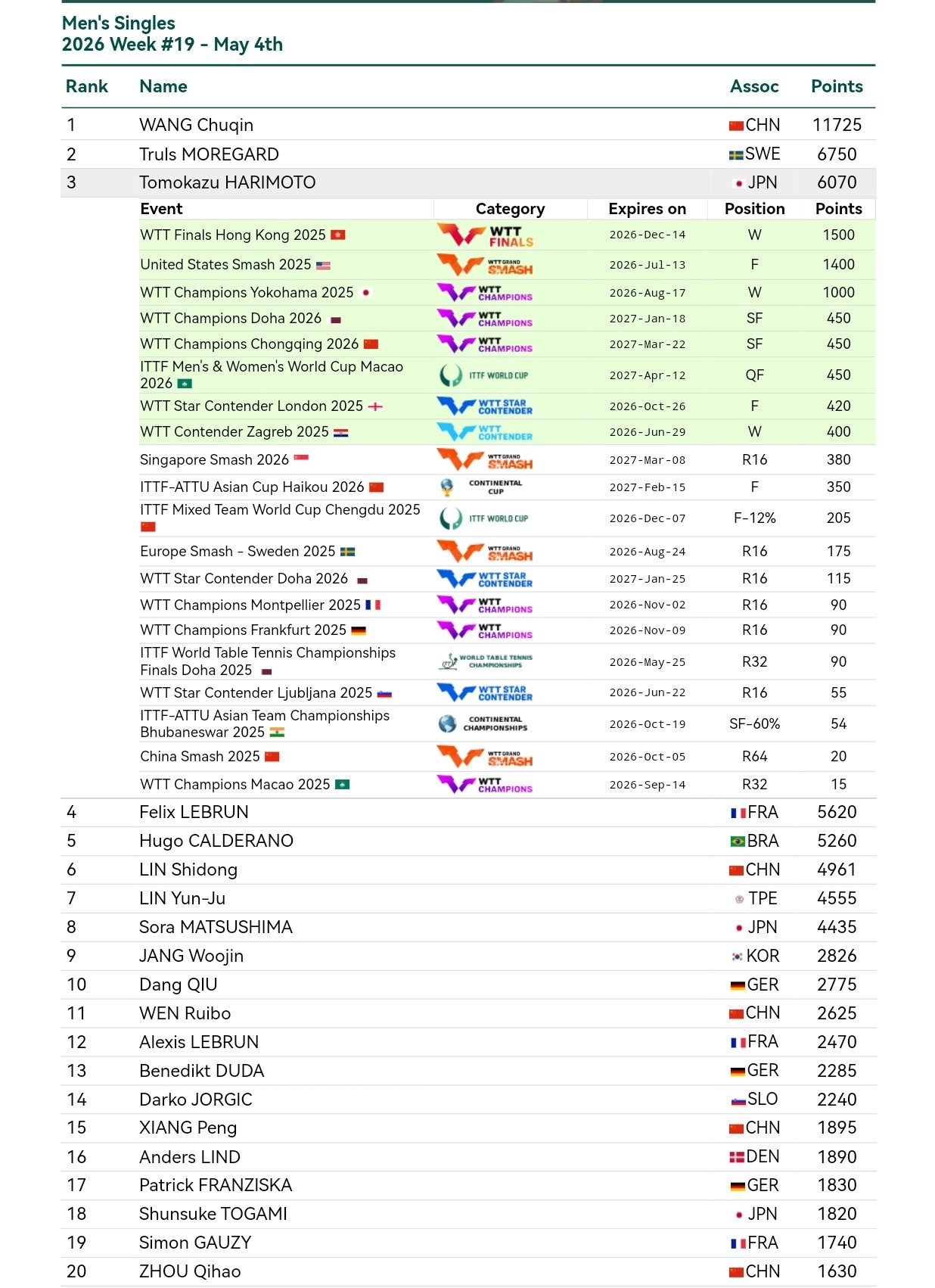The height and width of the screenshot is (1288, 935).
Task: Select the Patrick FRANZISKA ranking row
Action: tap(468, 1186)
